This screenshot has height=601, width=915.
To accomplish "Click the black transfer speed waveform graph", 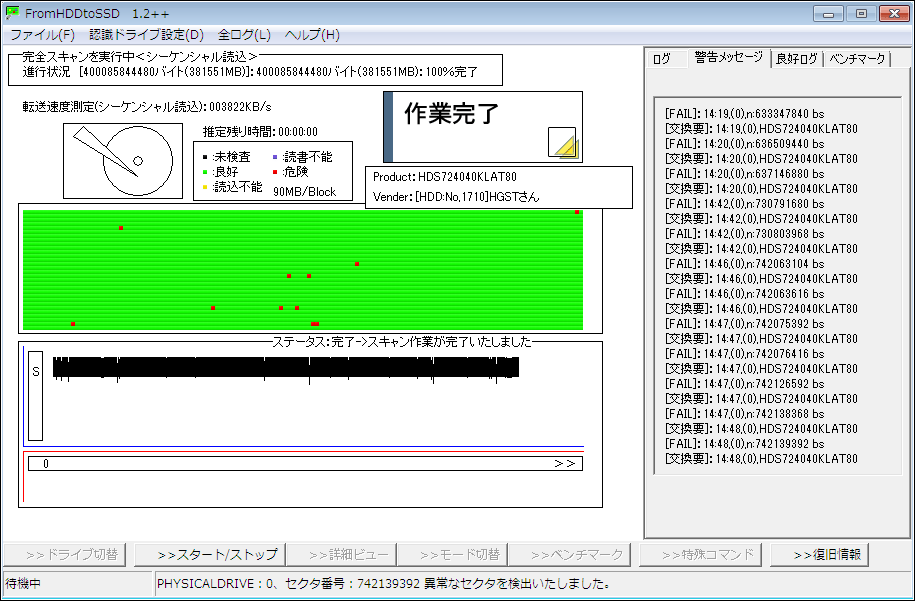I will (x=286, y=369).
